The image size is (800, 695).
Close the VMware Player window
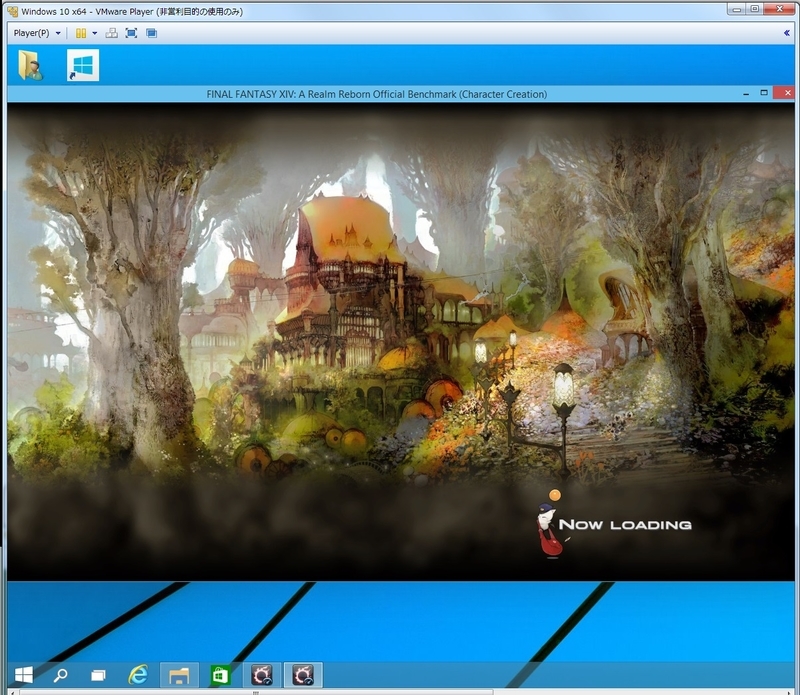[780, 9]
